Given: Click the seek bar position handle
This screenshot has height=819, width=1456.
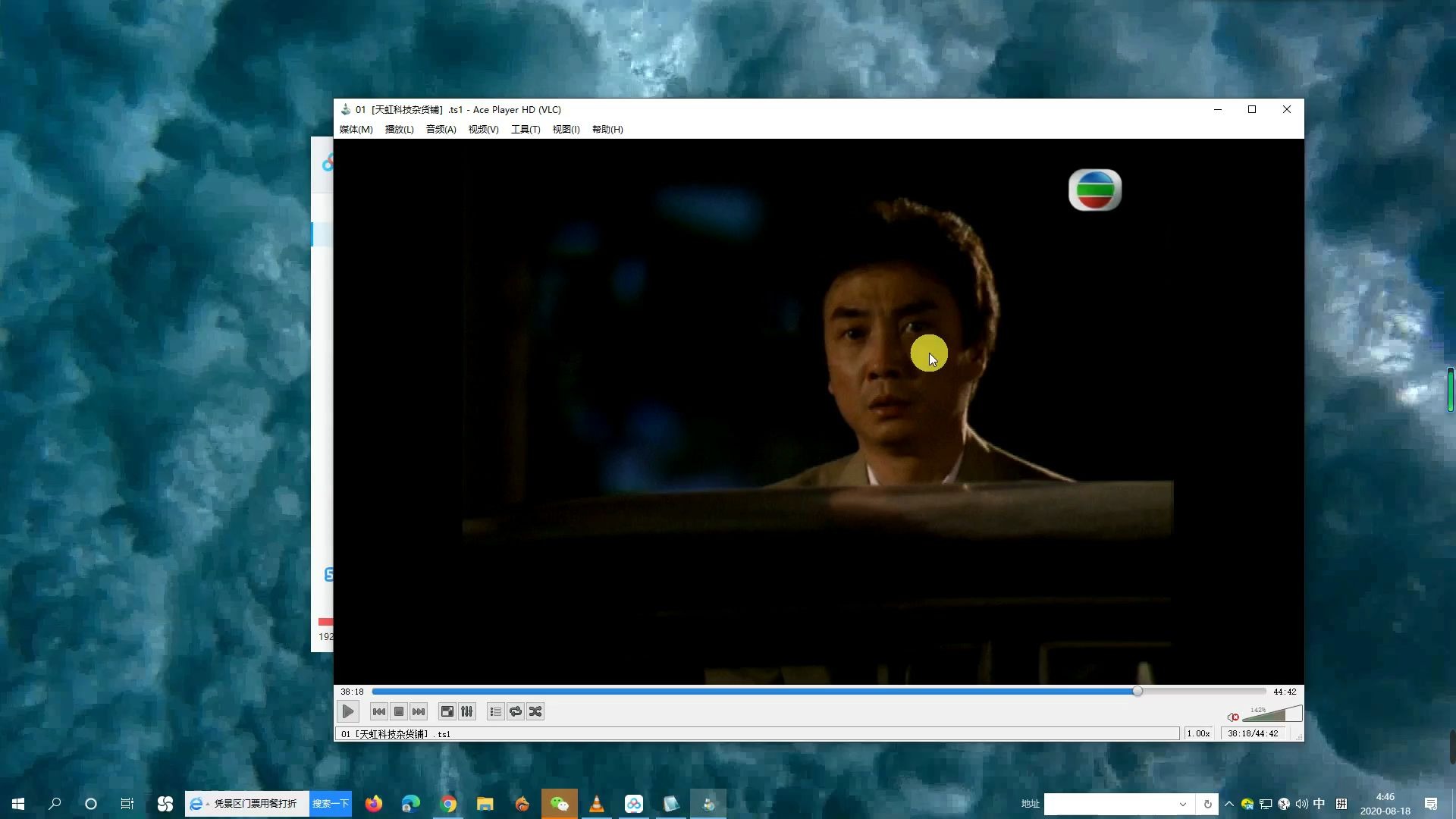Looking at the screenshot, I should click(x=1137, y=692).
